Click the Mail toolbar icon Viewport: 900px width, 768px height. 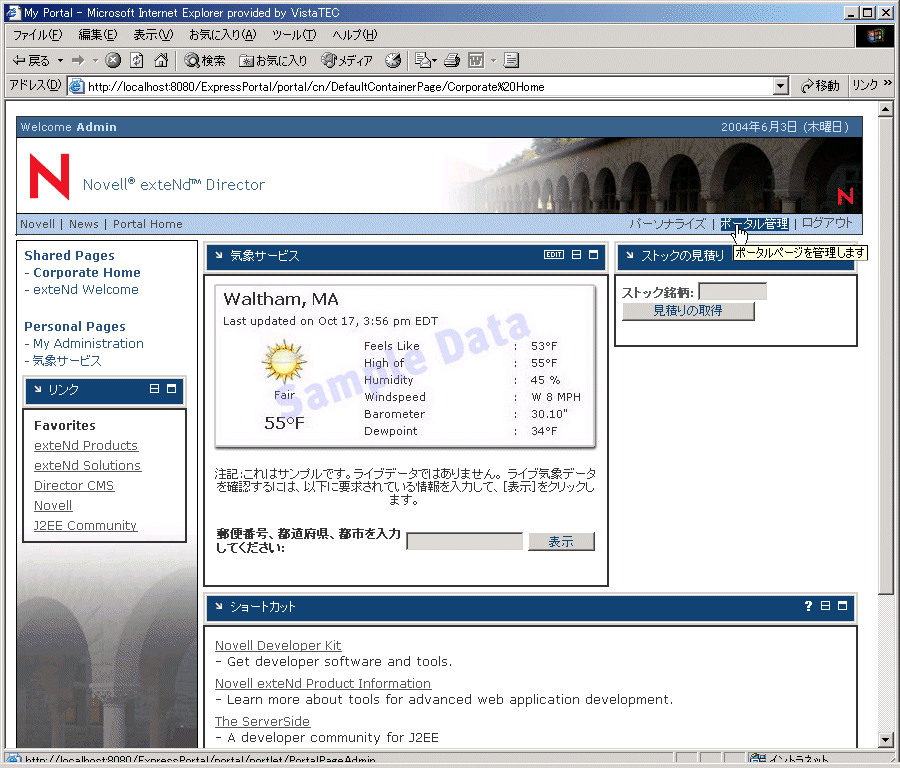pyautogui.click(x=425, y=60)
